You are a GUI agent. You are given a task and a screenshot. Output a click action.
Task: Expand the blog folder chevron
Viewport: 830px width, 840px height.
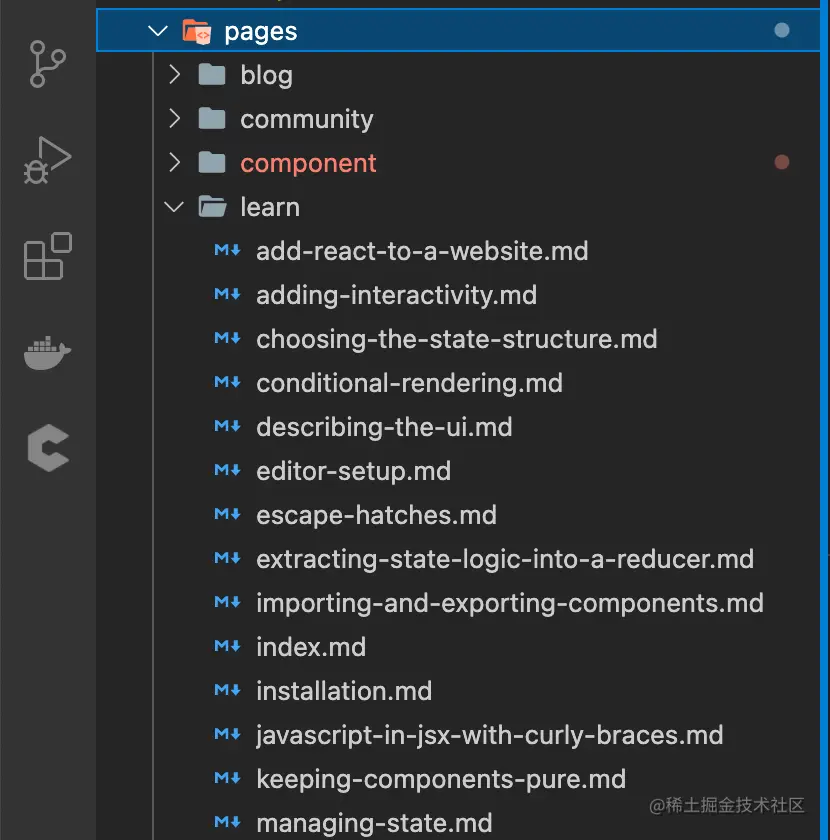click(x=175, y=75)
